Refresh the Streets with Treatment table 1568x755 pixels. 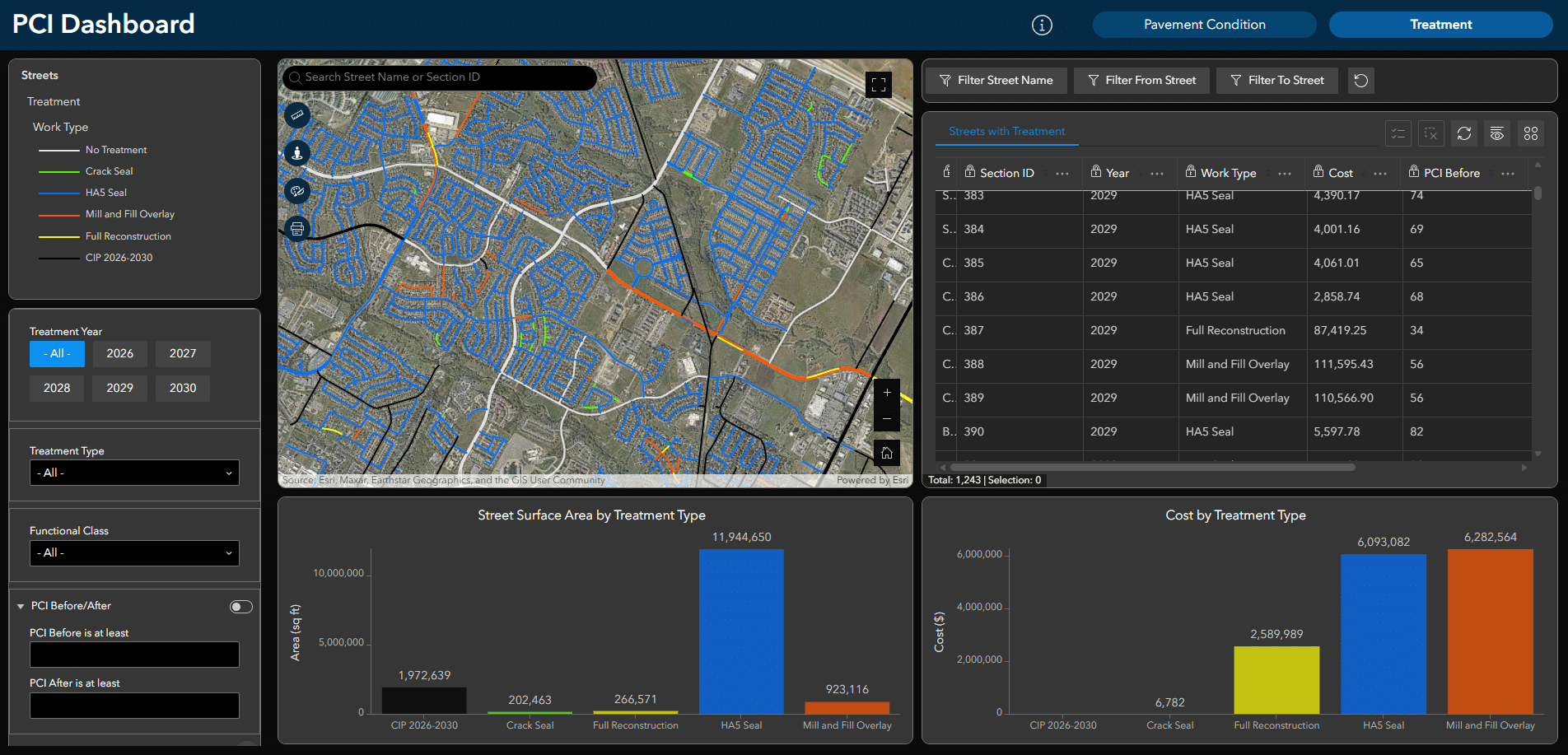tap(1464, 133)
